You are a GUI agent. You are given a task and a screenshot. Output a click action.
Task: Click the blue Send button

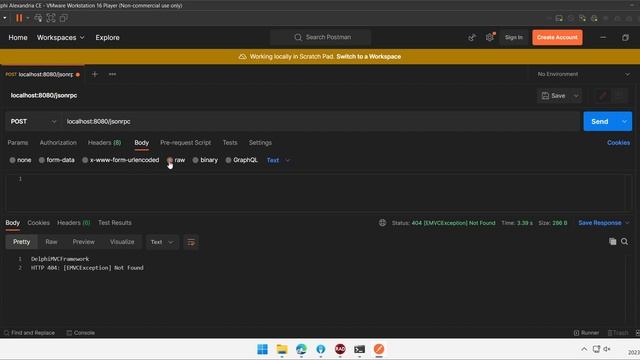click(x=600, y=122)
